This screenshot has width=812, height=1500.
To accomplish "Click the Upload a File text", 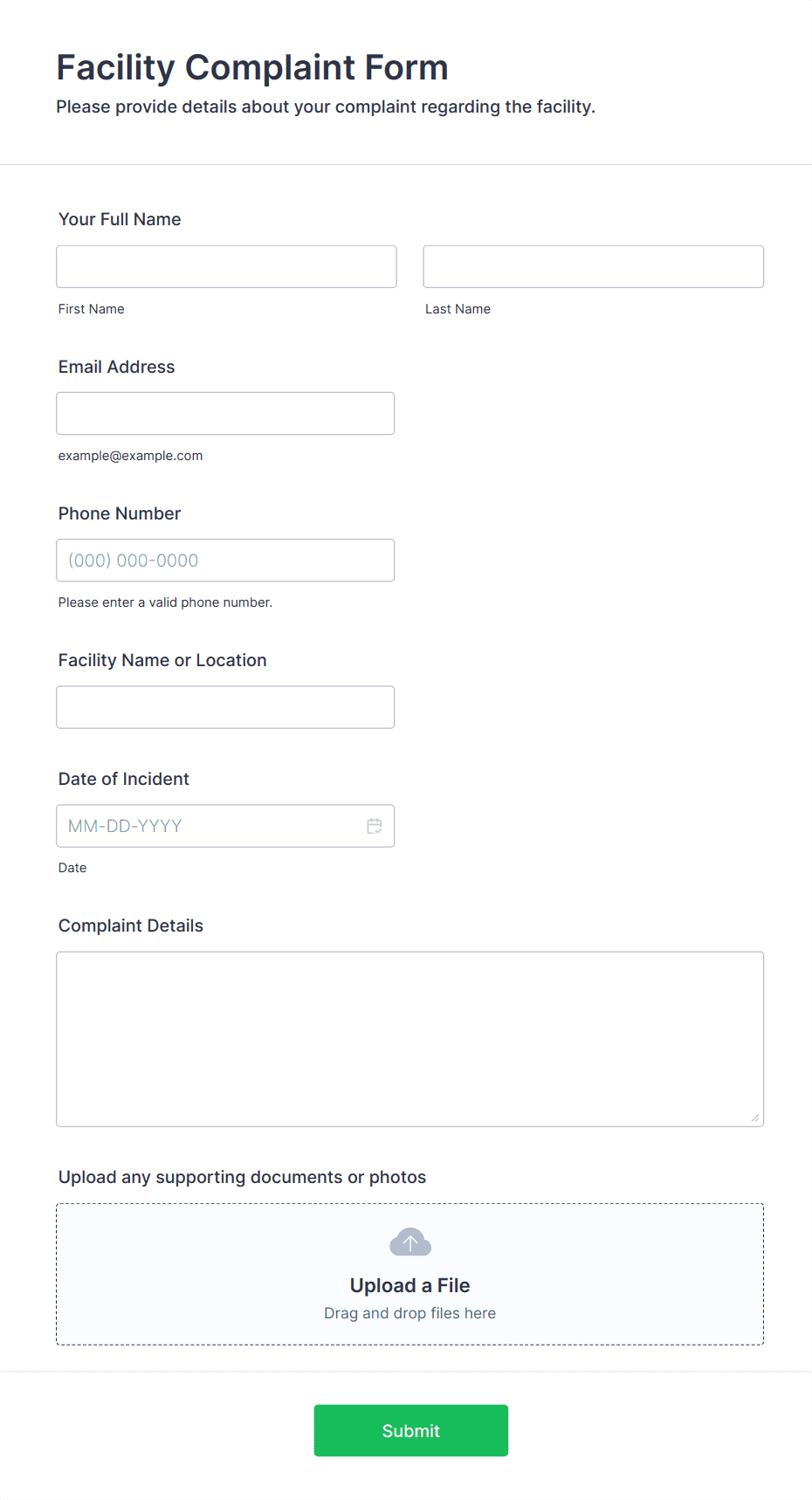I will point(410,1285).
